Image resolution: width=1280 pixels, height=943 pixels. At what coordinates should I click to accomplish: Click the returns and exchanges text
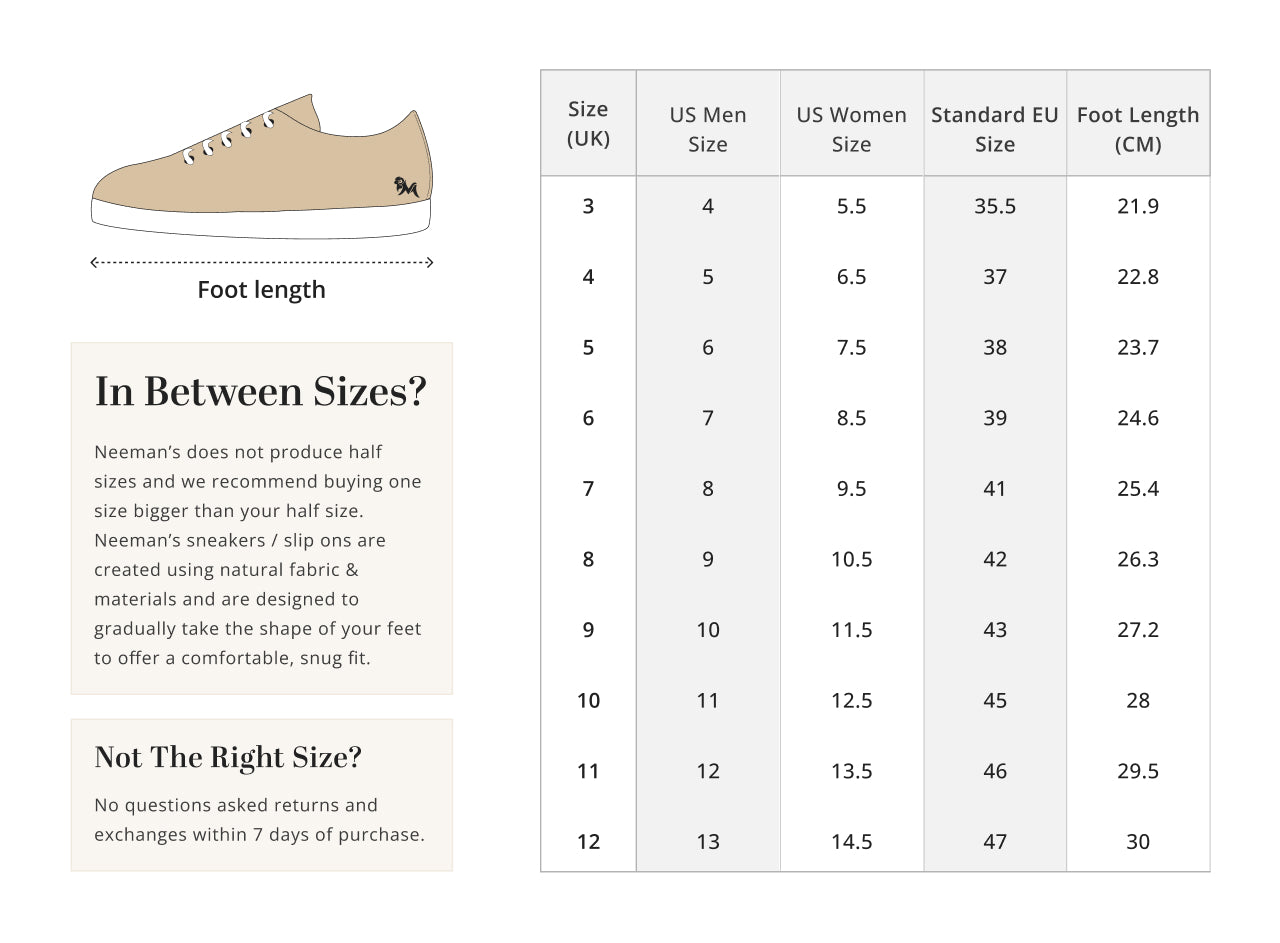click(x=259, y=820)
